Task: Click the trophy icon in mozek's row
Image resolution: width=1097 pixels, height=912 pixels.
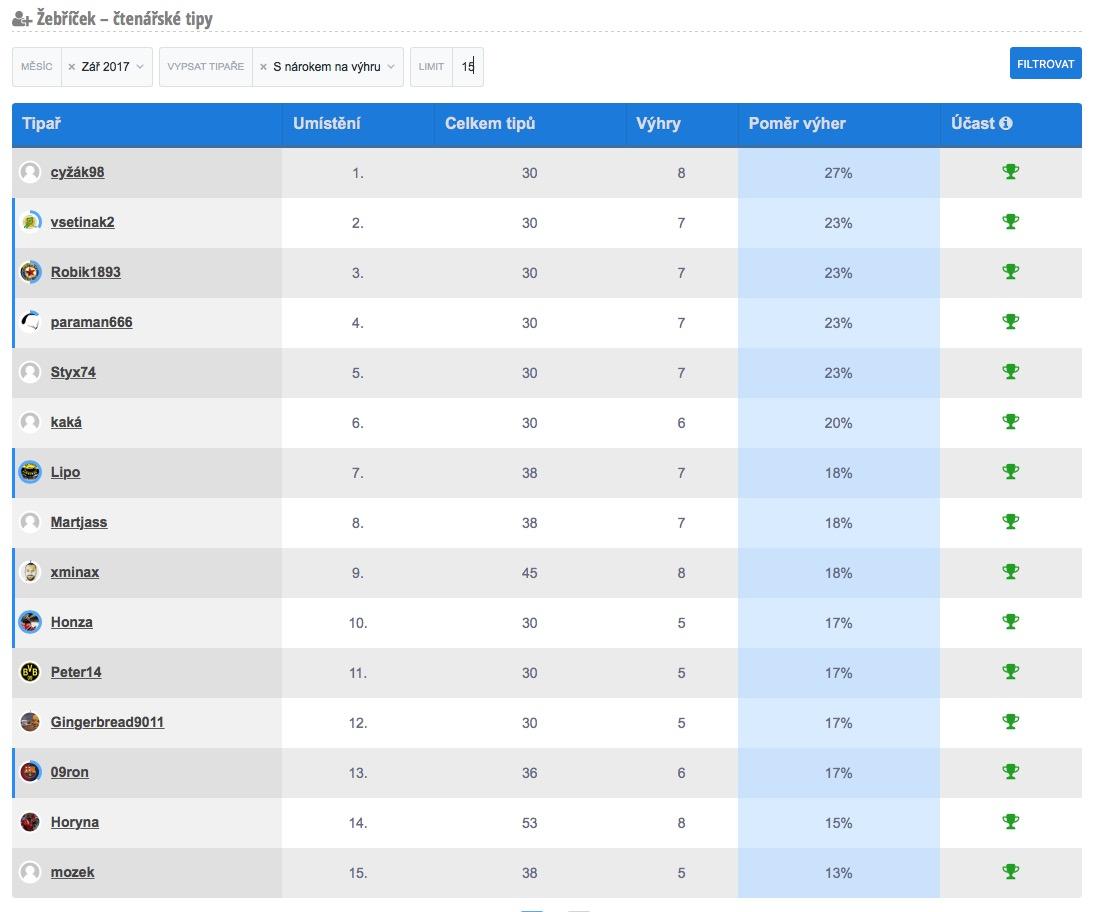Action: 1010,872
